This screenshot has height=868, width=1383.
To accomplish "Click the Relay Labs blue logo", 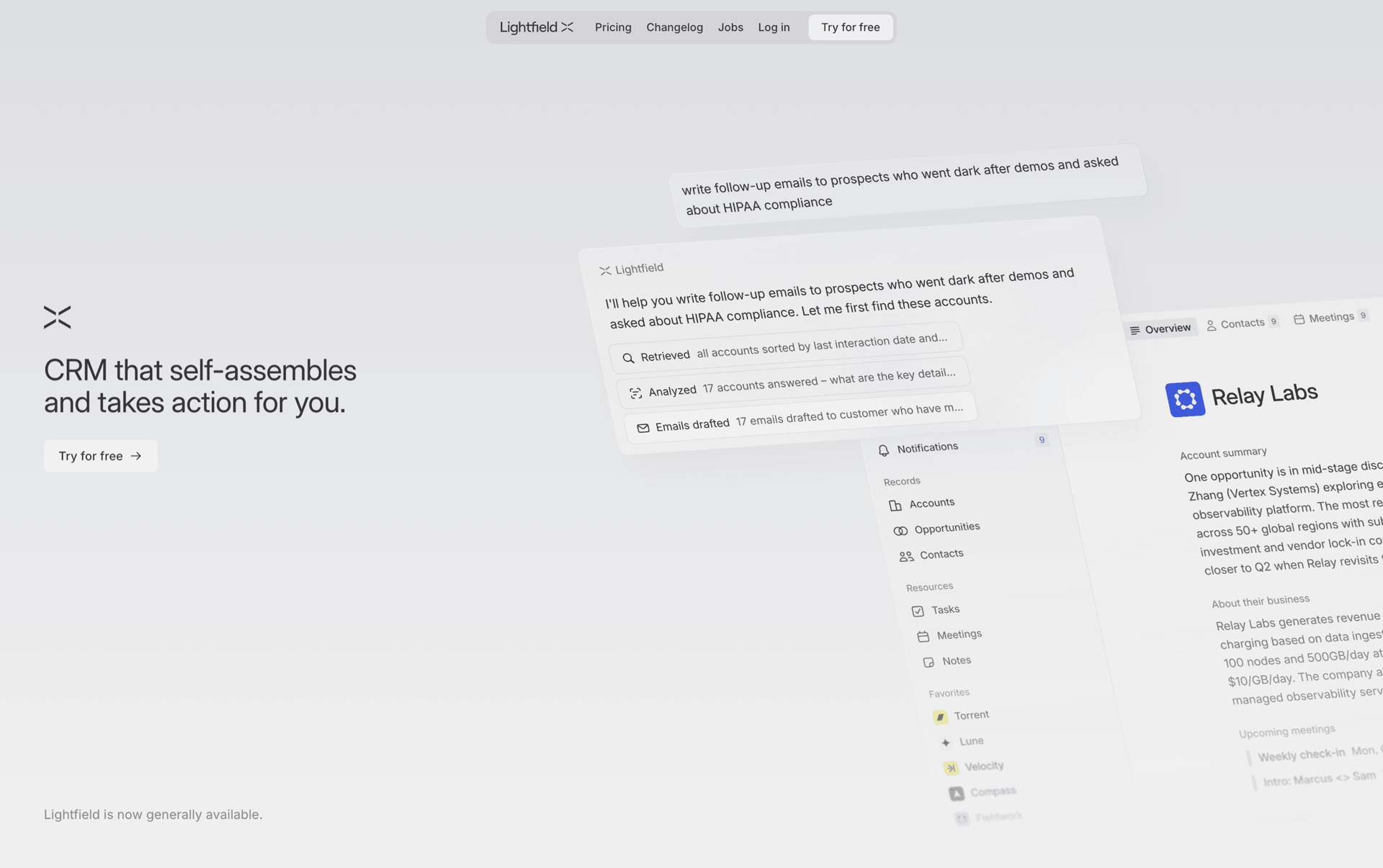I will pos(1185,399).
